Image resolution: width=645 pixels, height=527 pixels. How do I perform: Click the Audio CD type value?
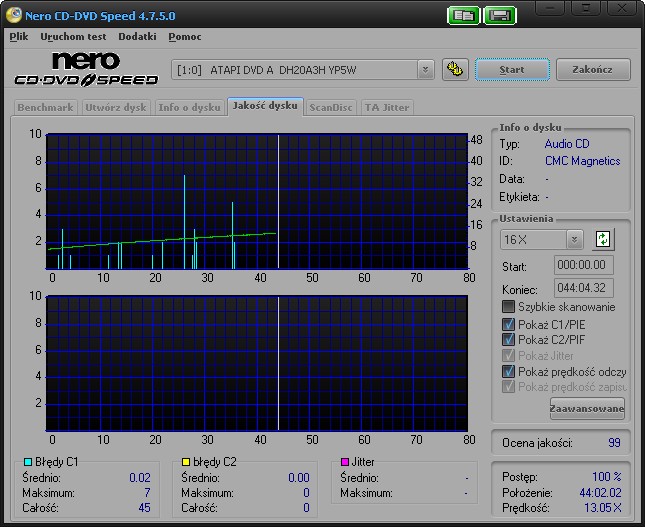point(567,144)
